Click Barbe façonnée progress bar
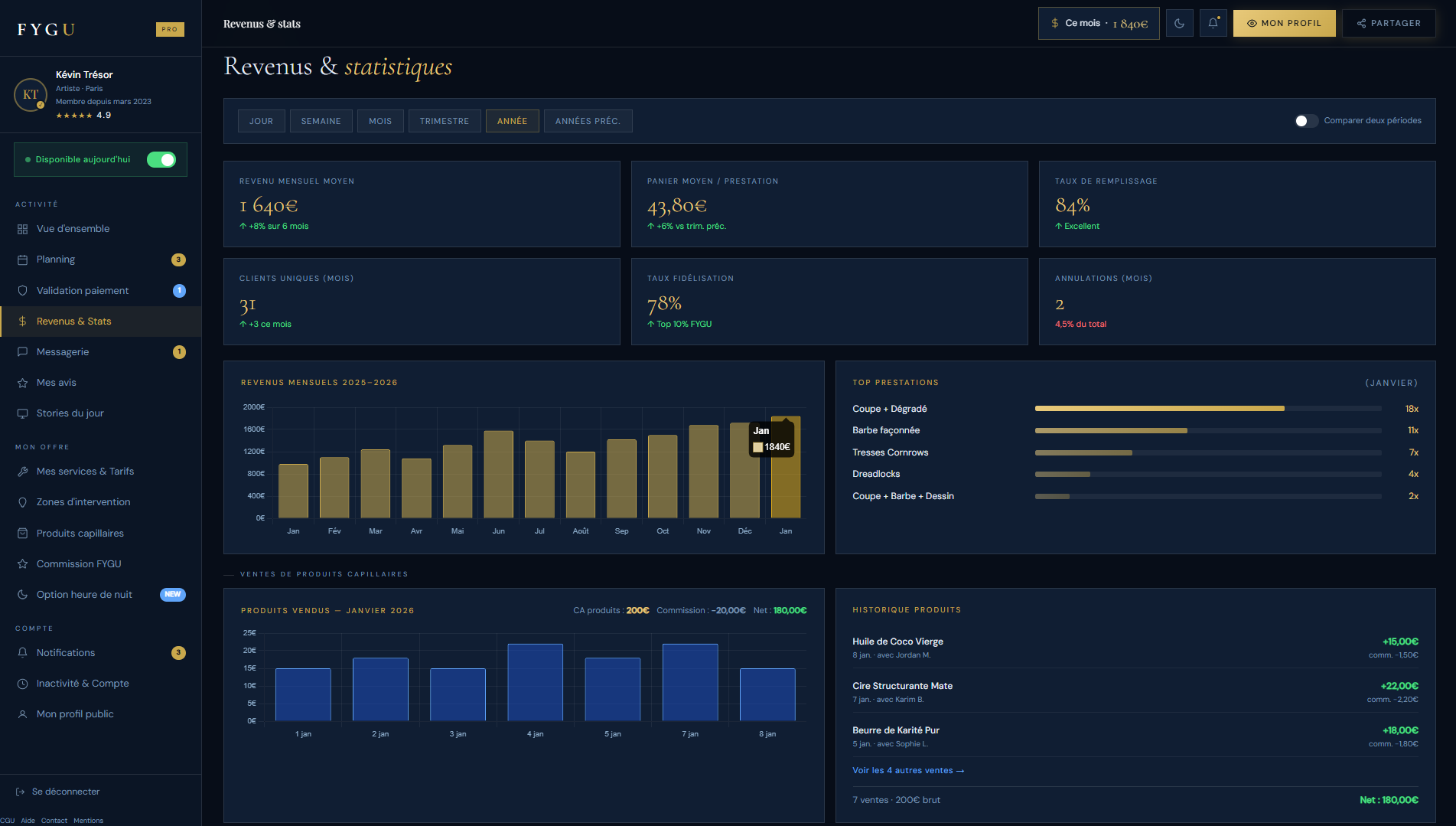The height and width of the screenshot is (826, 1456). point(1208,431)
